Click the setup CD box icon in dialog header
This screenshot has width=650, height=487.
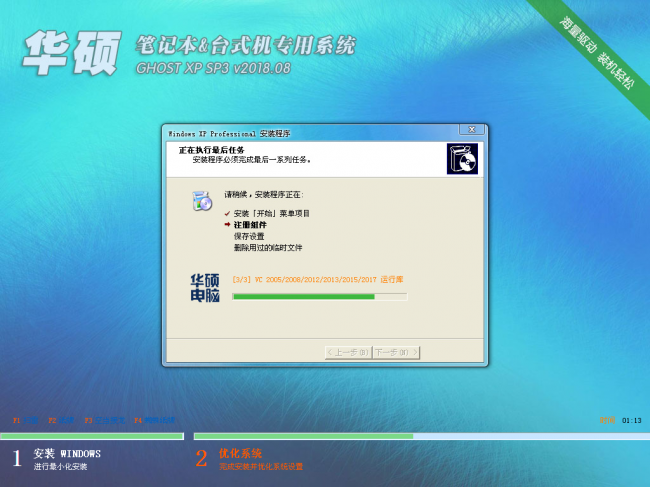pos(462,159)
